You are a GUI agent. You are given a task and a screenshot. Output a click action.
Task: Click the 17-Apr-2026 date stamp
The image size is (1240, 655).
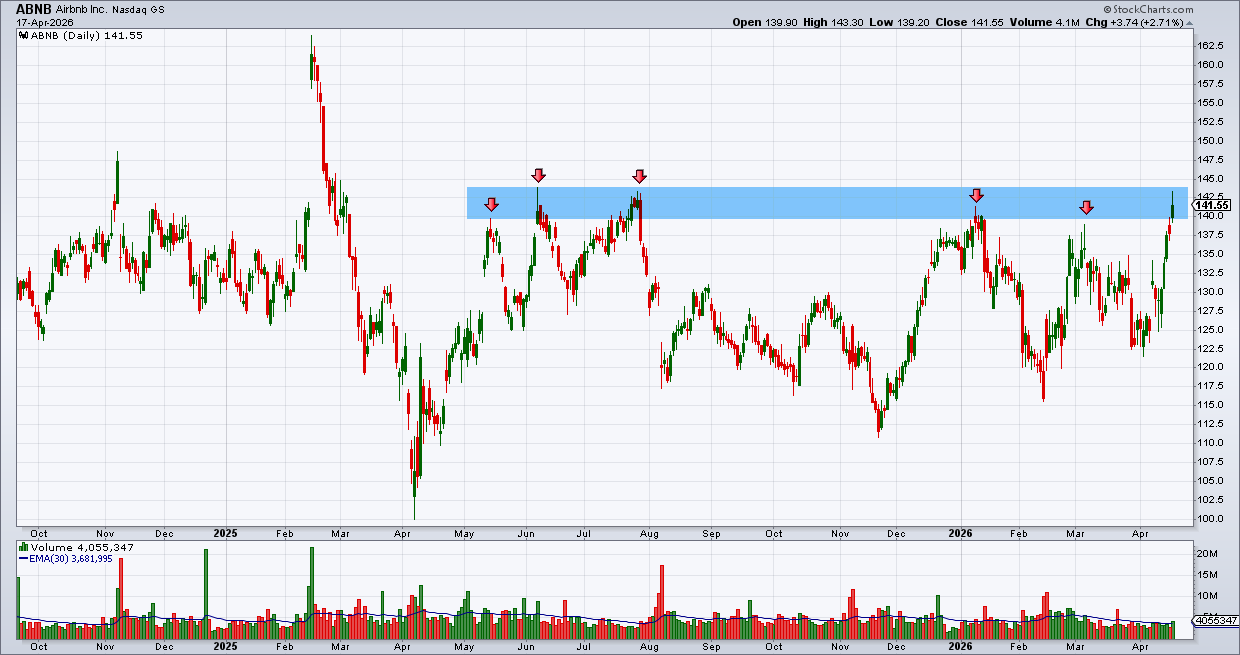pos(43,21)
